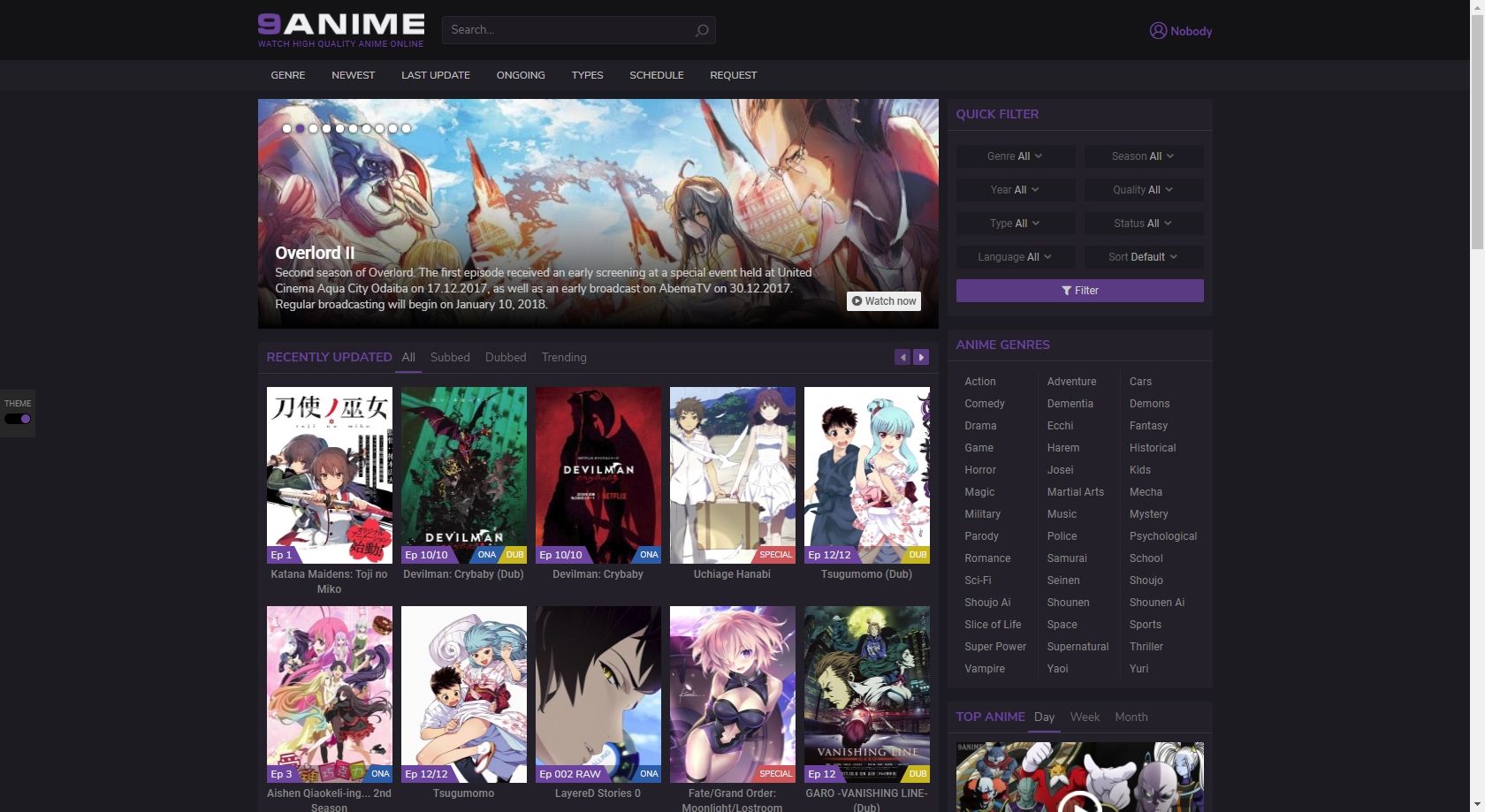Viewport: 1485px width, 812px height.
Task: Click the left arrow of Recently Updated carousel
Action: [902, 357]
